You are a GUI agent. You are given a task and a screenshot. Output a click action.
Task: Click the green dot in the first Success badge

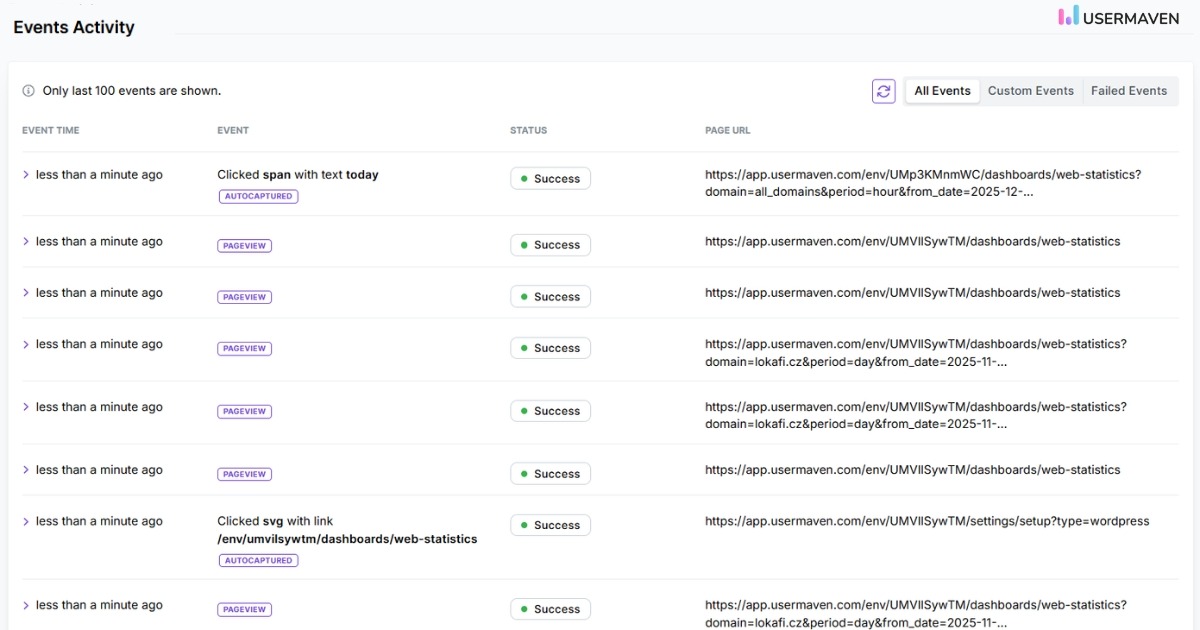coord(525,178)
